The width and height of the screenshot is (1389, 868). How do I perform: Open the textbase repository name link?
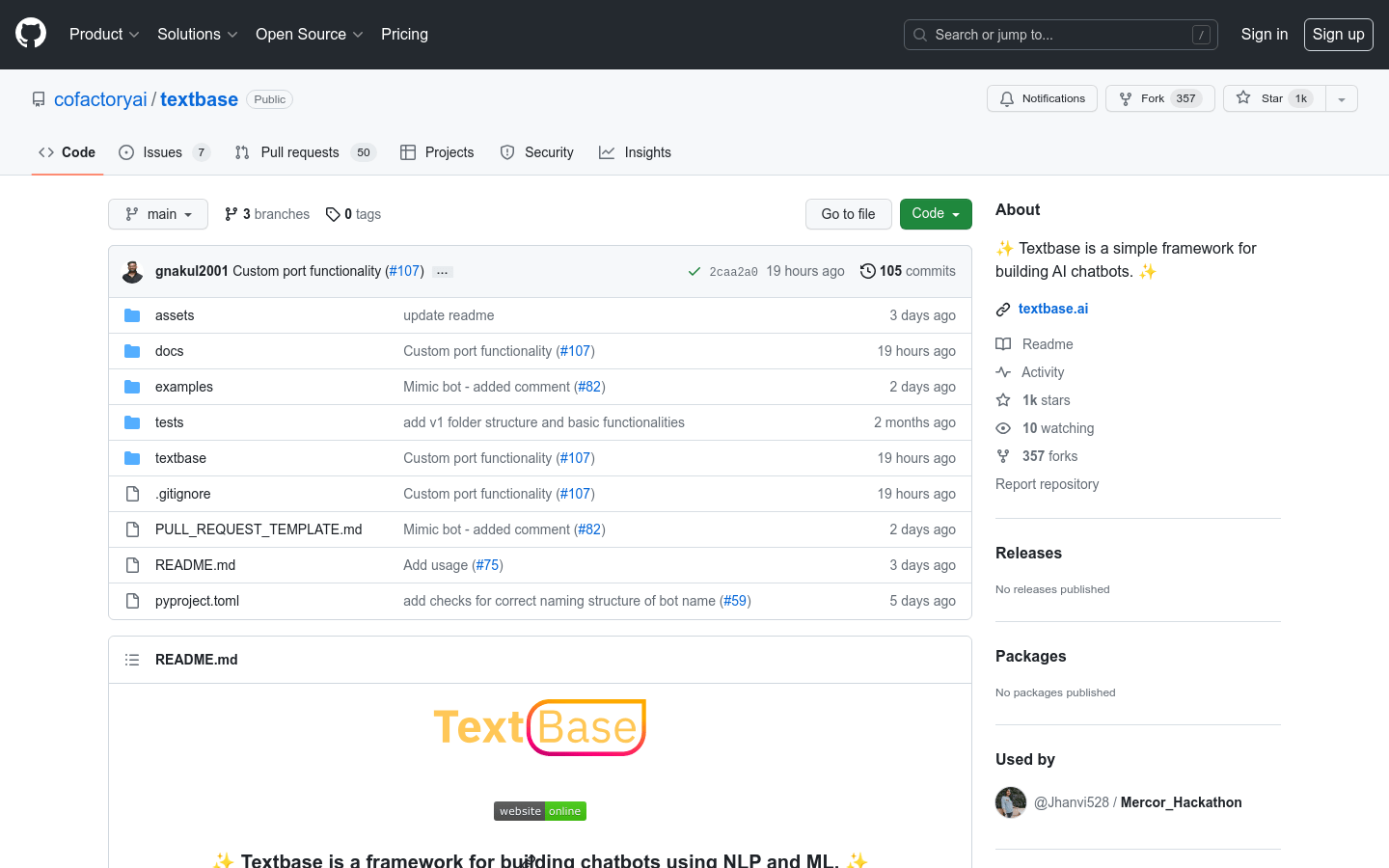[199, 99]
